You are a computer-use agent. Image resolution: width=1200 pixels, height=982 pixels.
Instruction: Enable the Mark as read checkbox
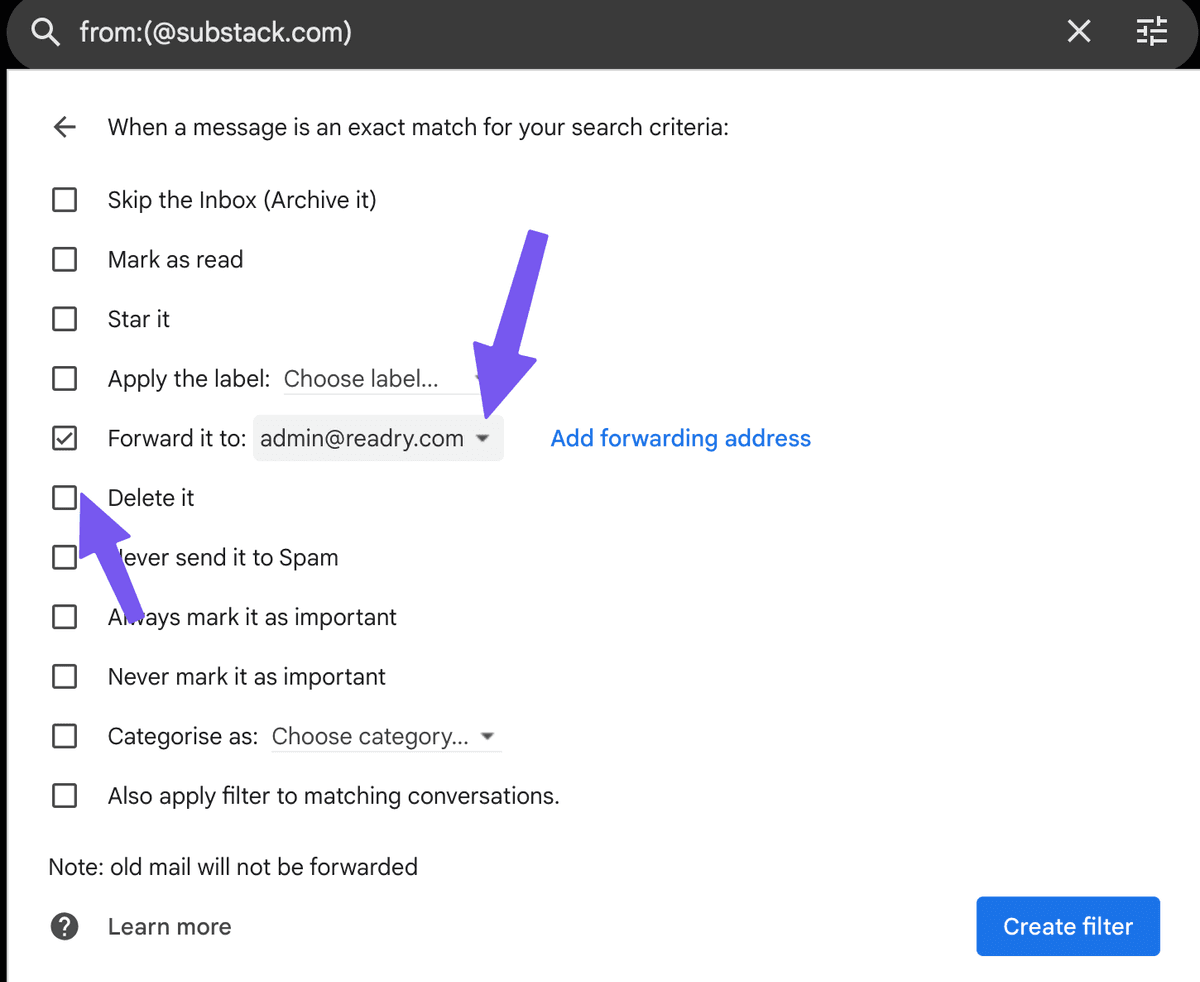(x=64, y=260)
